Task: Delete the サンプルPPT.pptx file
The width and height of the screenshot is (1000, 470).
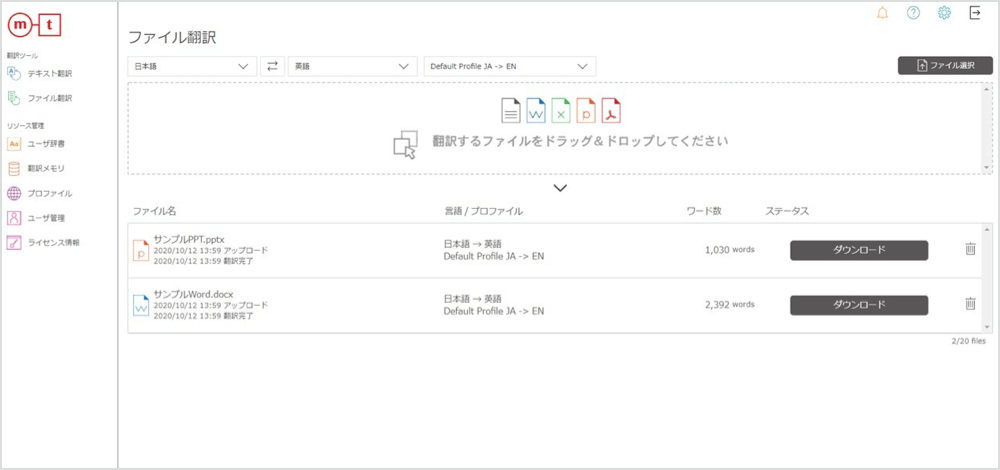Action: coord(970,249)
